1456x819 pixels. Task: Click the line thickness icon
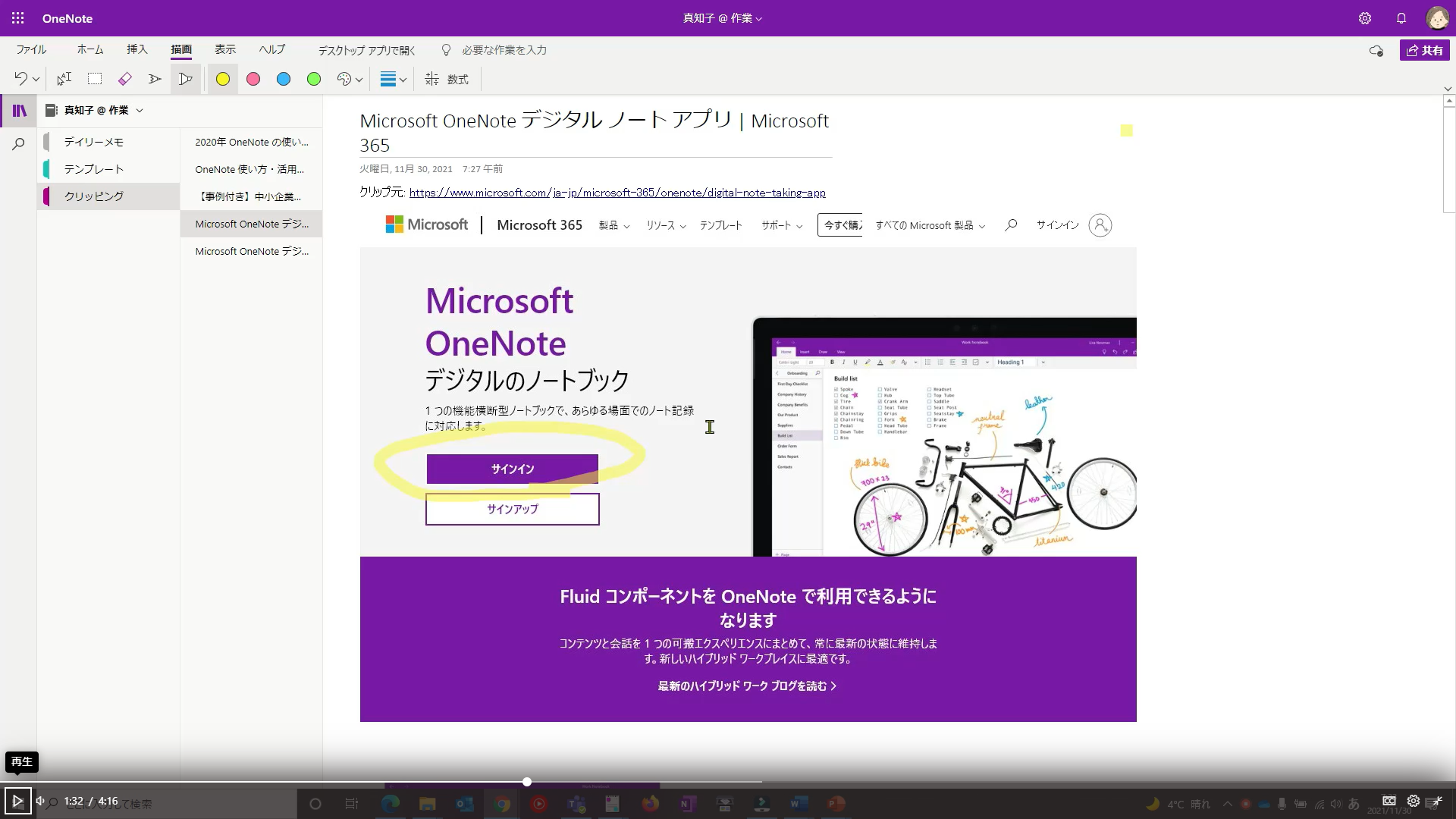tap(388, 79)
